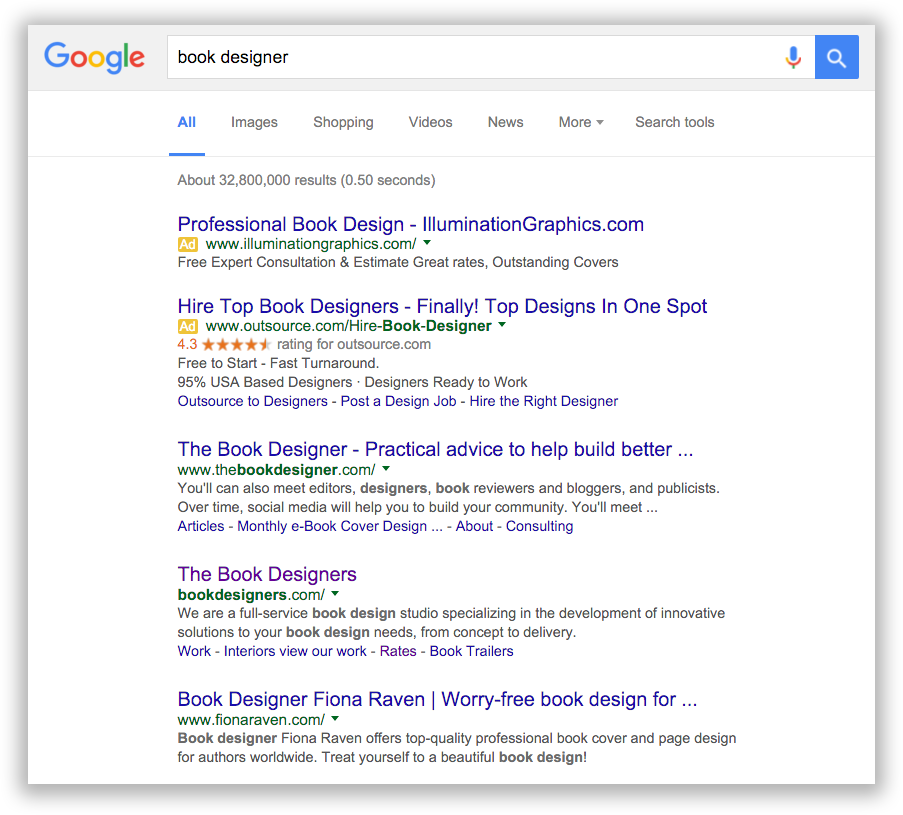The width and height of the screenshot is (903, 815).
Task: Click the Google logo
Action: 94,57
